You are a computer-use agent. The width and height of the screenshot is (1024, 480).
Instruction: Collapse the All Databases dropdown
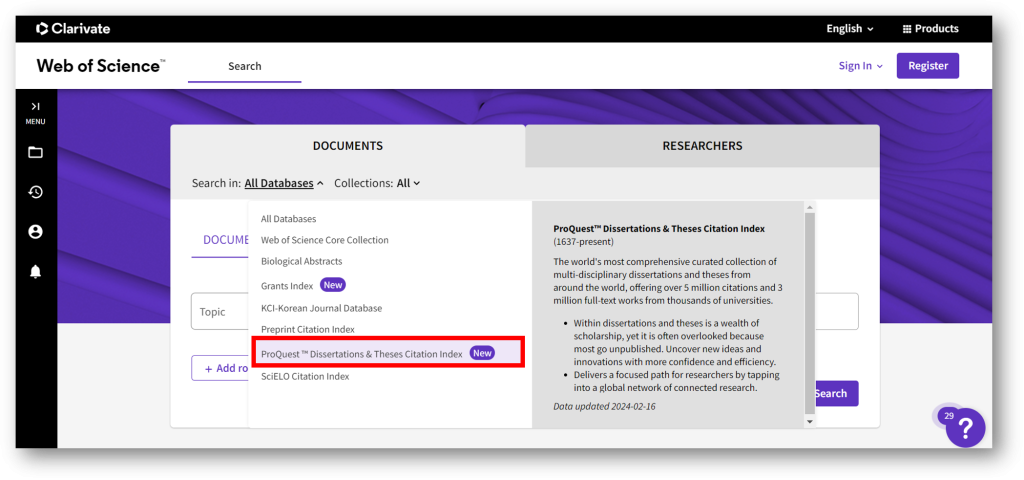[x=284, y=184]
